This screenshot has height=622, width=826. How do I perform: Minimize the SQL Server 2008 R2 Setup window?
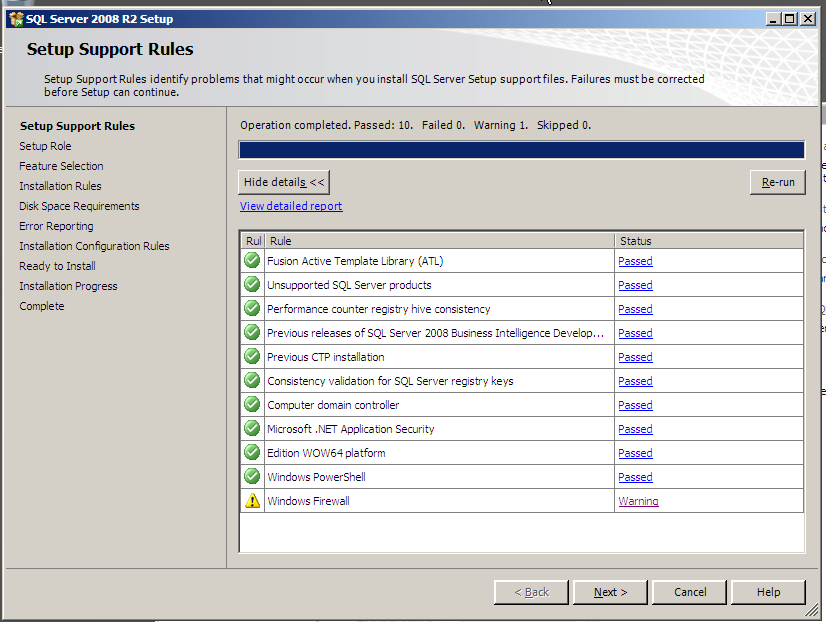(773, 19)
